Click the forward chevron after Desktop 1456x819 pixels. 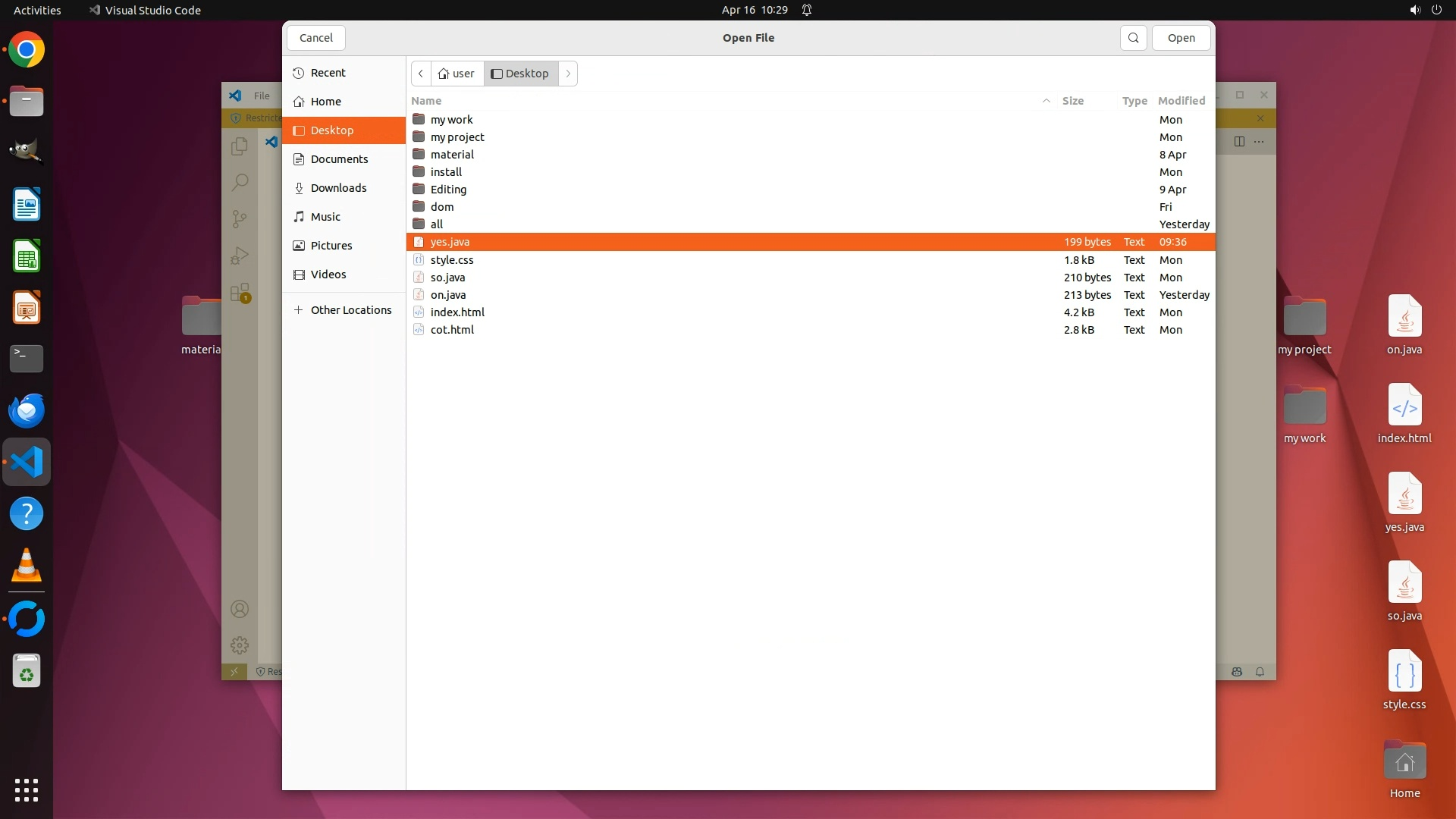click(x=568, y=74)
